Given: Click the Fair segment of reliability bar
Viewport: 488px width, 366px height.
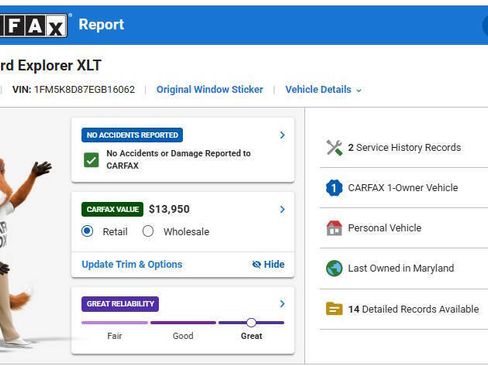Looking at the screenshot, I should point(114,322).
